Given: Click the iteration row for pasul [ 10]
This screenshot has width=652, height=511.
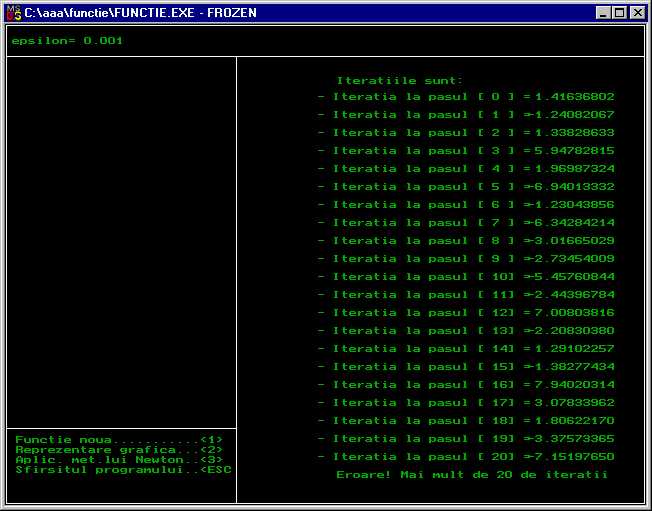Looking at the screenshot, I should [466, 276].
